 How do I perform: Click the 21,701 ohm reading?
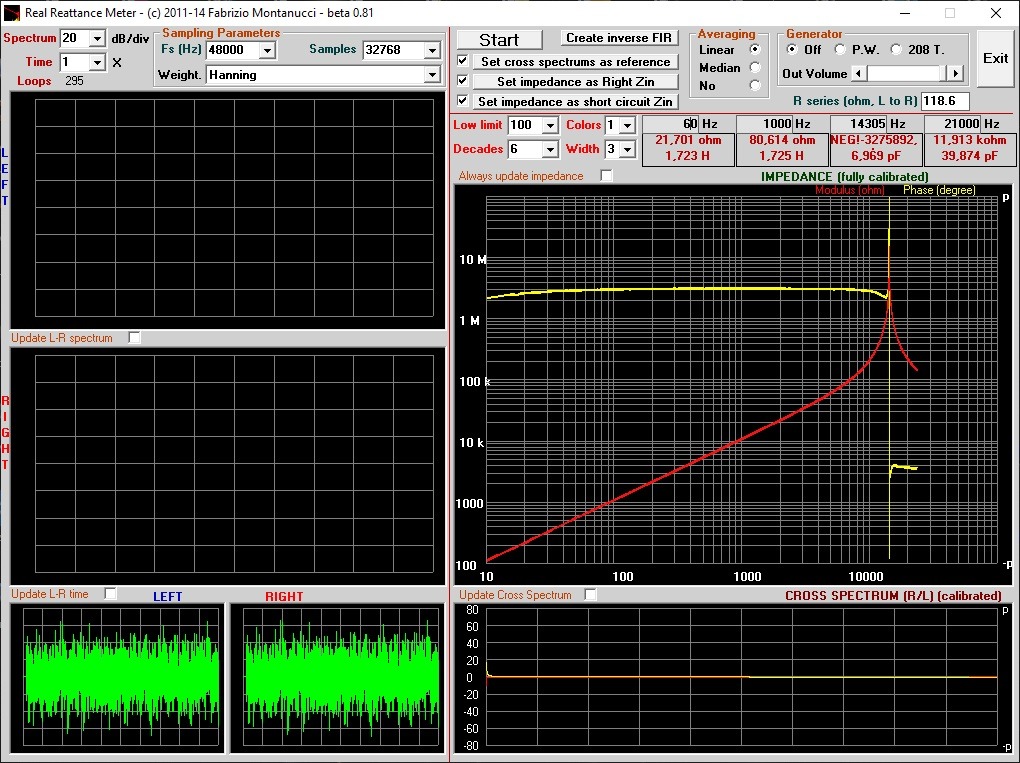click(x=688, y=140)
